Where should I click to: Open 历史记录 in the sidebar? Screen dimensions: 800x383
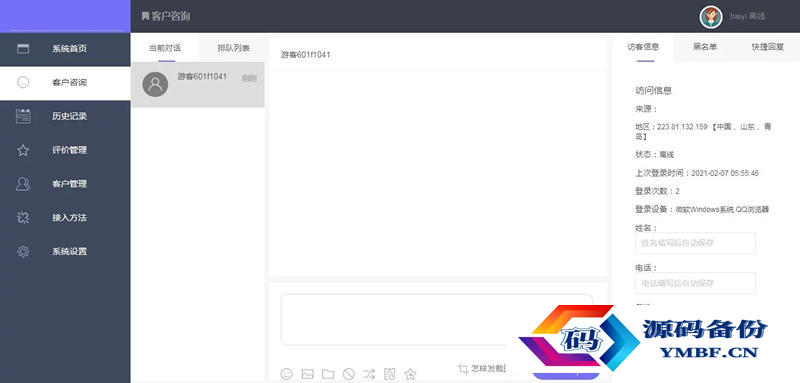tap(65, 116)
